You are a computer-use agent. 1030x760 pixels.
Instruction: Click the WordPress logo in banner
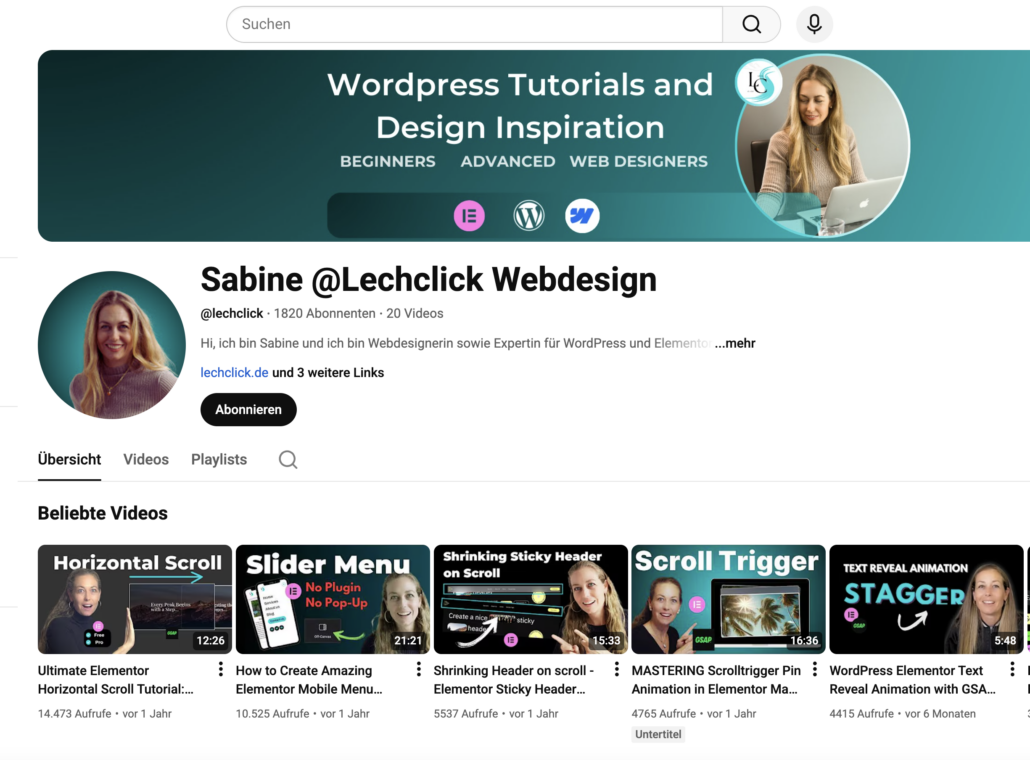pyautogui.click(x=528, y=216)
